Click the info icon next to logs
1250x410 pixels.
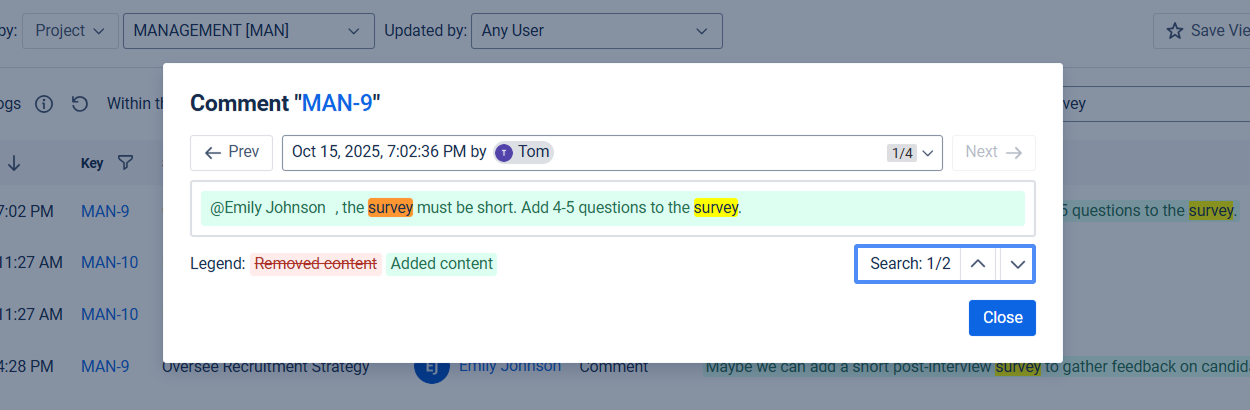point(44,104)
